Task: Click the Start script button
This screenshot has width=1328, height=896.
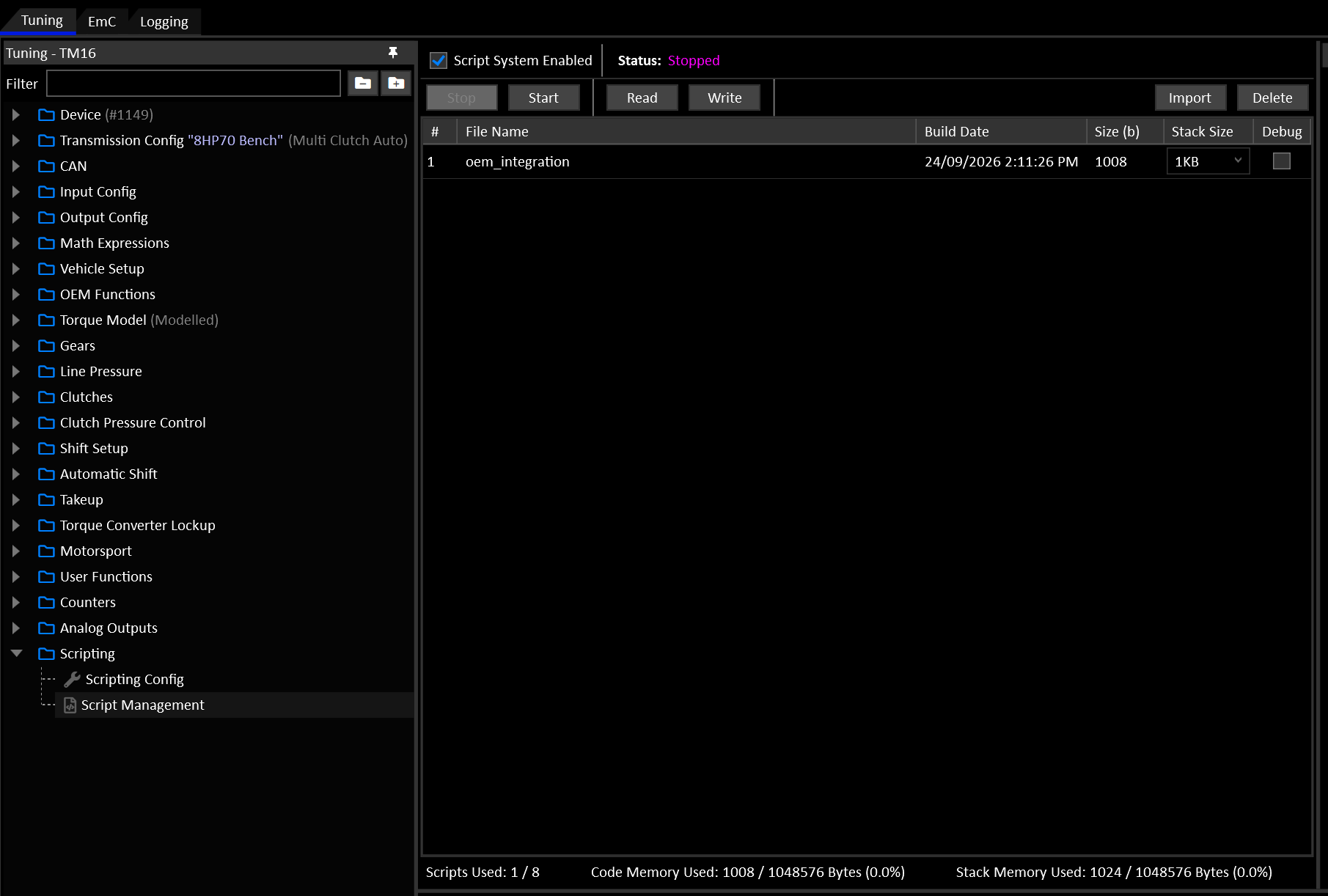Action: click(543, 98)
